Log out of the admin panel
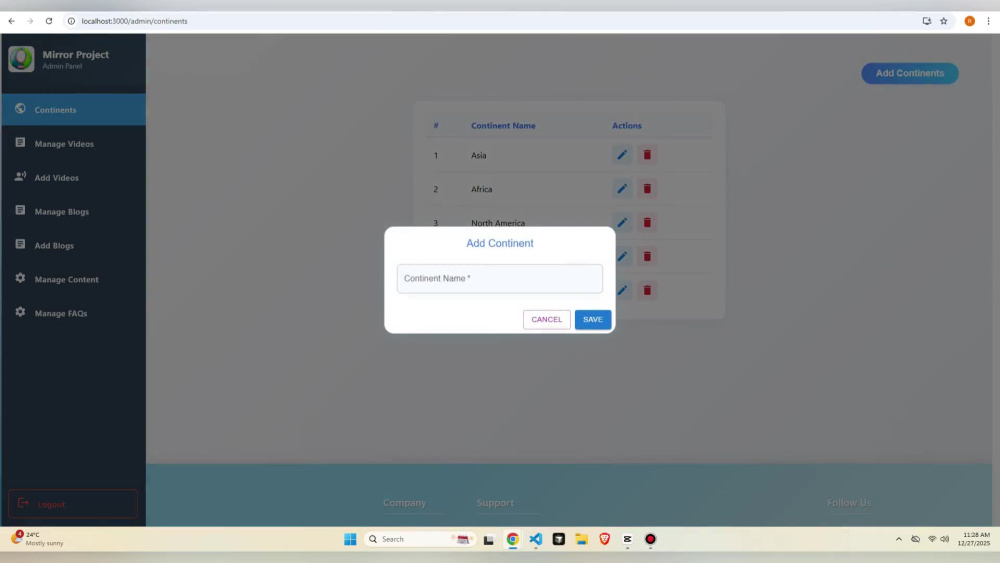Screen dimensions: 1000x563 click(73, 504)
